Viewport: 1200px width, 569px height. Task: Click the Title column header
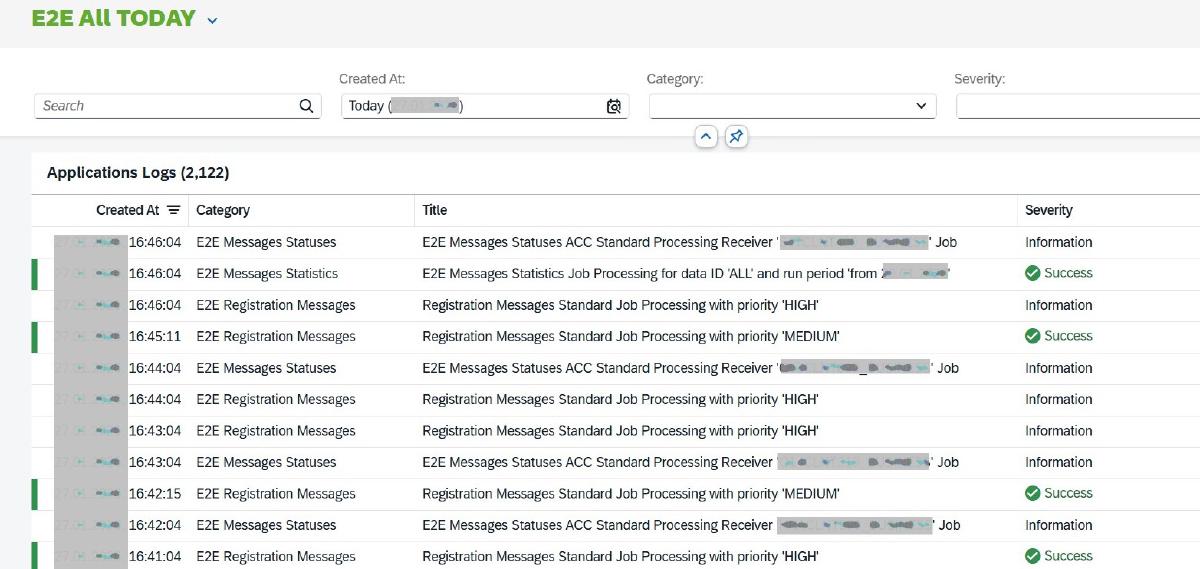pos(435,210)
